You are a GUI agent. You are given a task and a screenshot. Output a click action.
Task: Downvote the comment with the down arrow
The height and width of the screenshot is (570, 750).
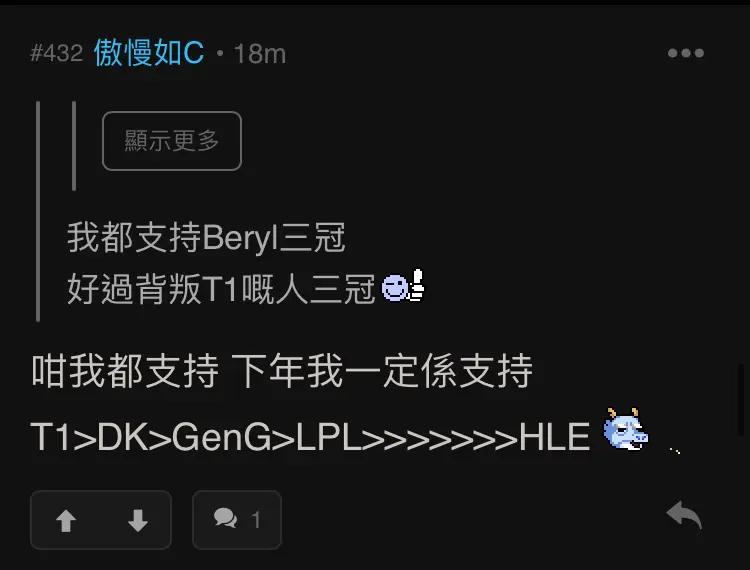tap(138, 521)
